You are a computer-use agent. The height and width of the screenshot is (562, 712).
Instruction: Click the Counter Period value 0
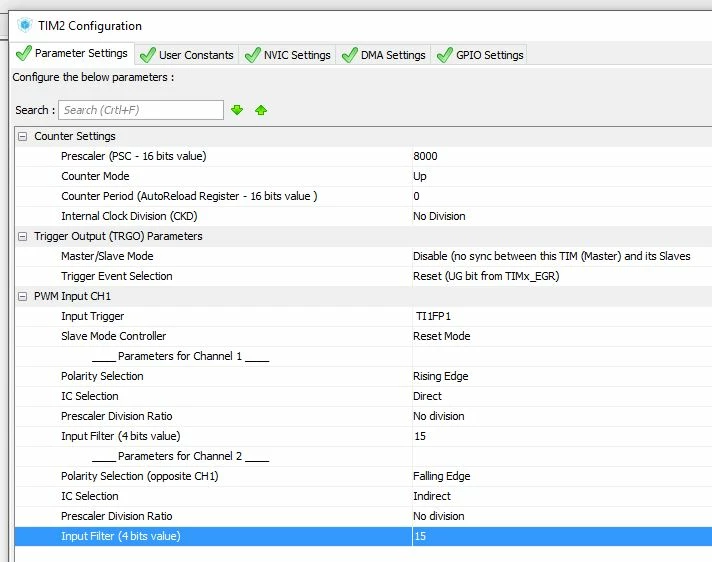click(x=416, y=196)
